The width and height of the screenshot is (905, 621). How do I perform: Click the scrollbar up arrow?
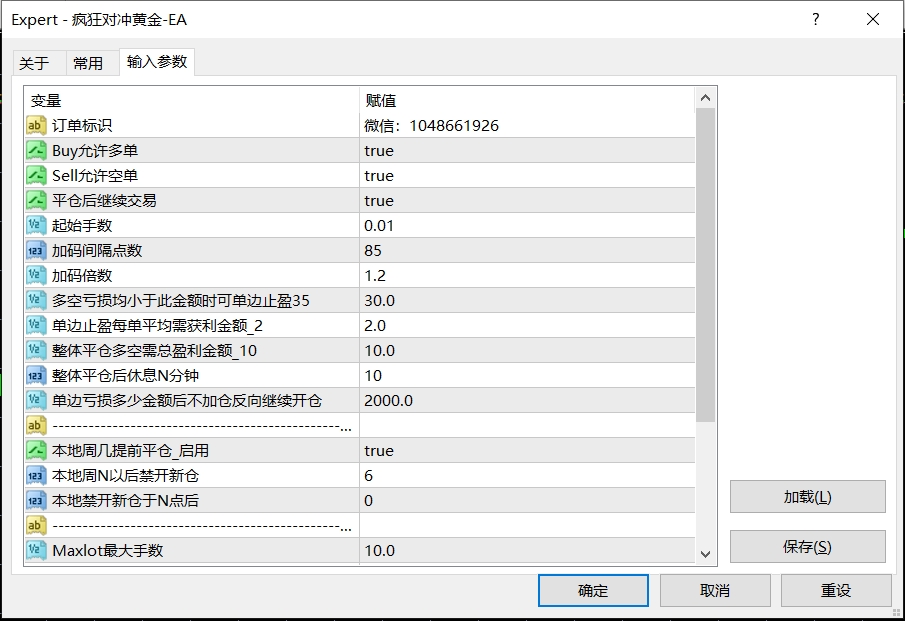706,97
